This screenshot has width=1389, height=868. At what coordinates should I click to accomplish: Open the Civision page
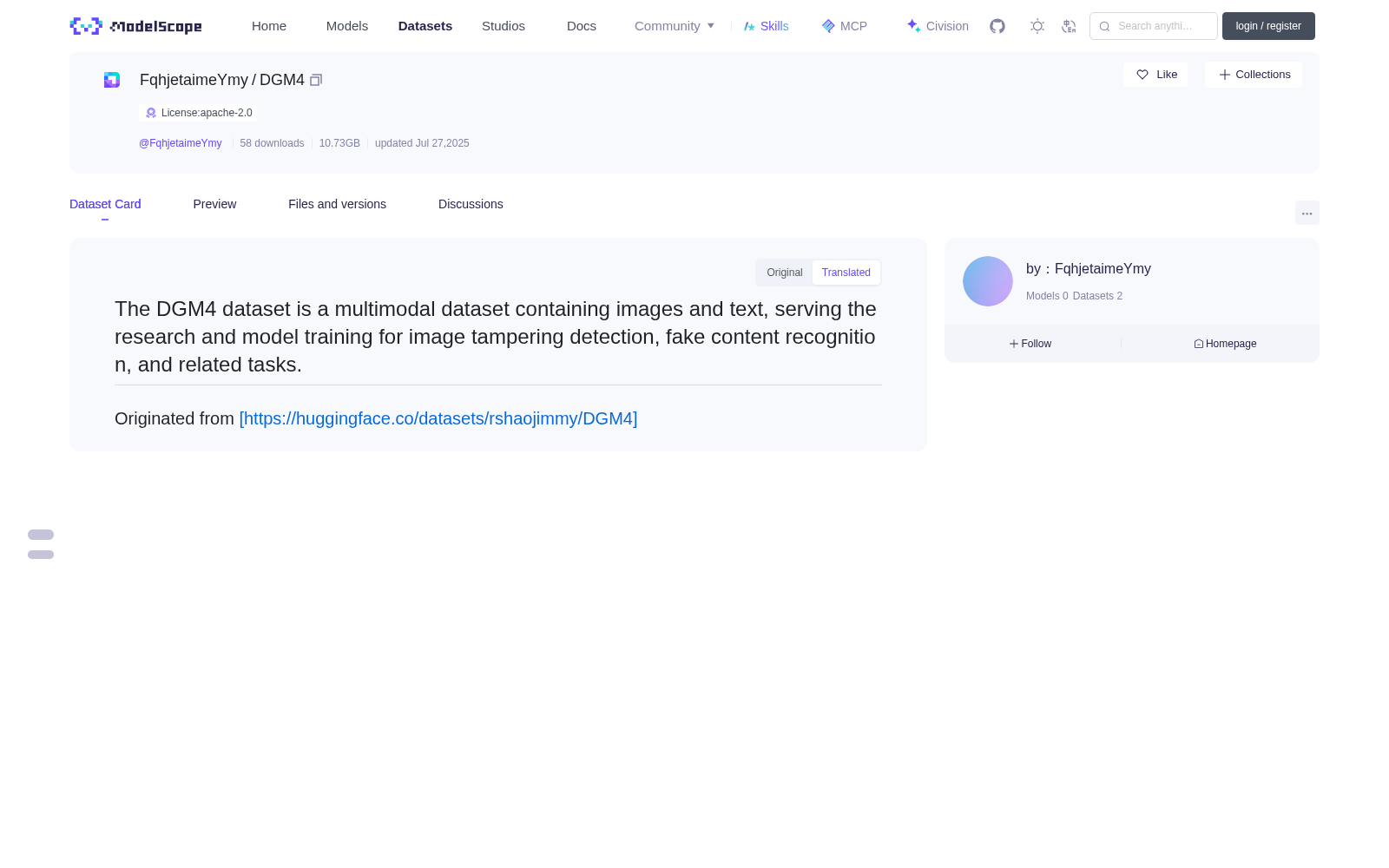click(938, 26)
